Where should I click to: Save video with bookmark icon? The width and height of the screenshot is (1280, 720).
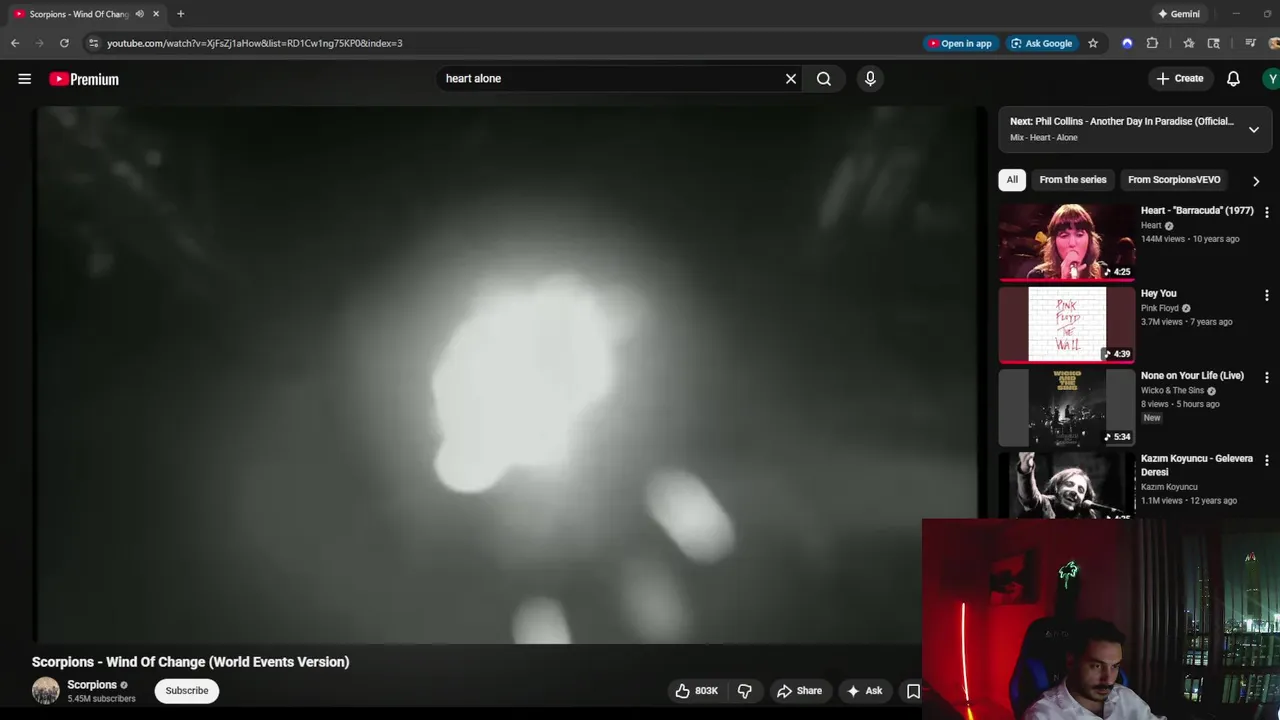[913, 691]
